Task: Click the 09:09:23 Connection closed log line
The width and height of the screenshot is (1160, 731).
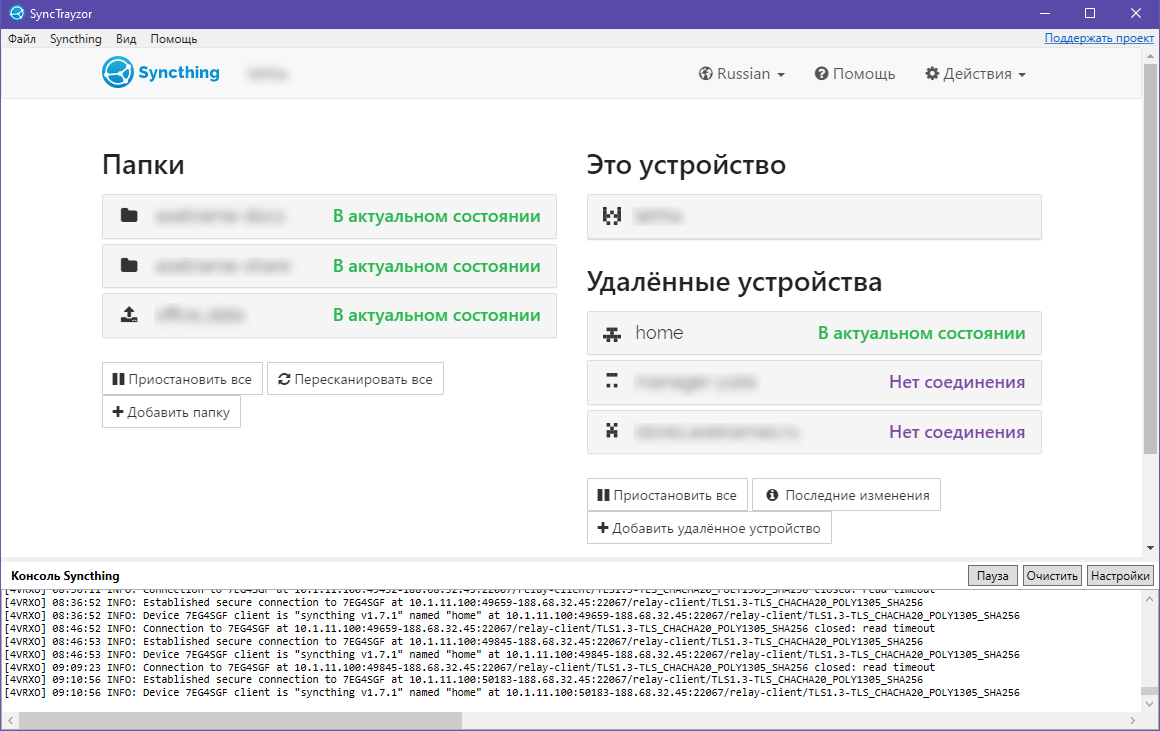Action: pos(470,667)
